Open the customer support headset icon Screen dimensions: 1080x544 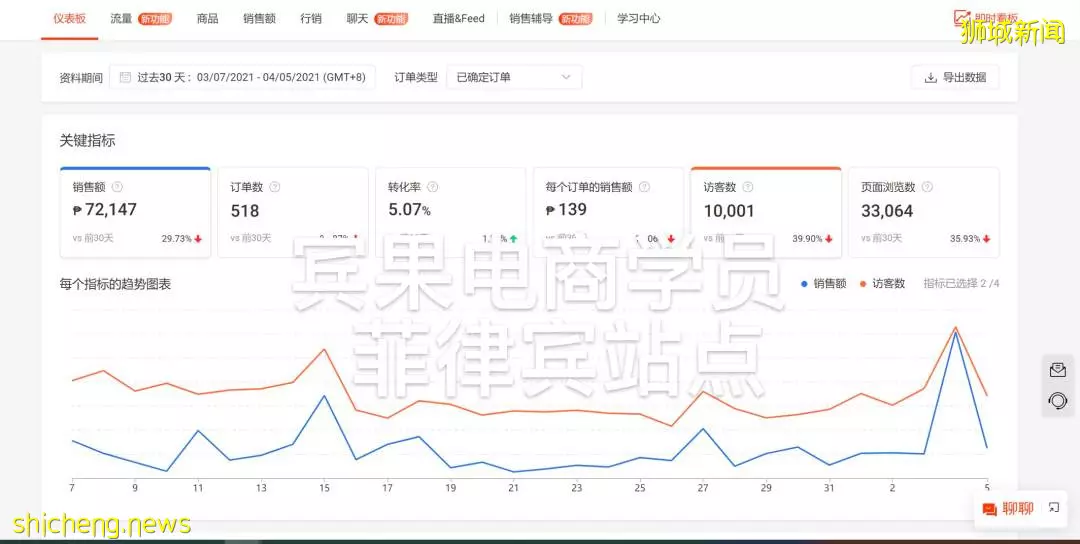pos(1057,400)
